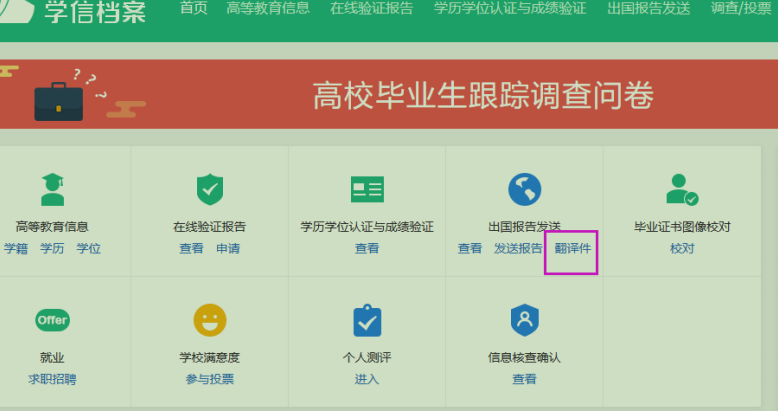The height and width of the screenshot is (411, 778).
Task: Click the green Offer icon for 就业
Action: [x=52, y=320]
